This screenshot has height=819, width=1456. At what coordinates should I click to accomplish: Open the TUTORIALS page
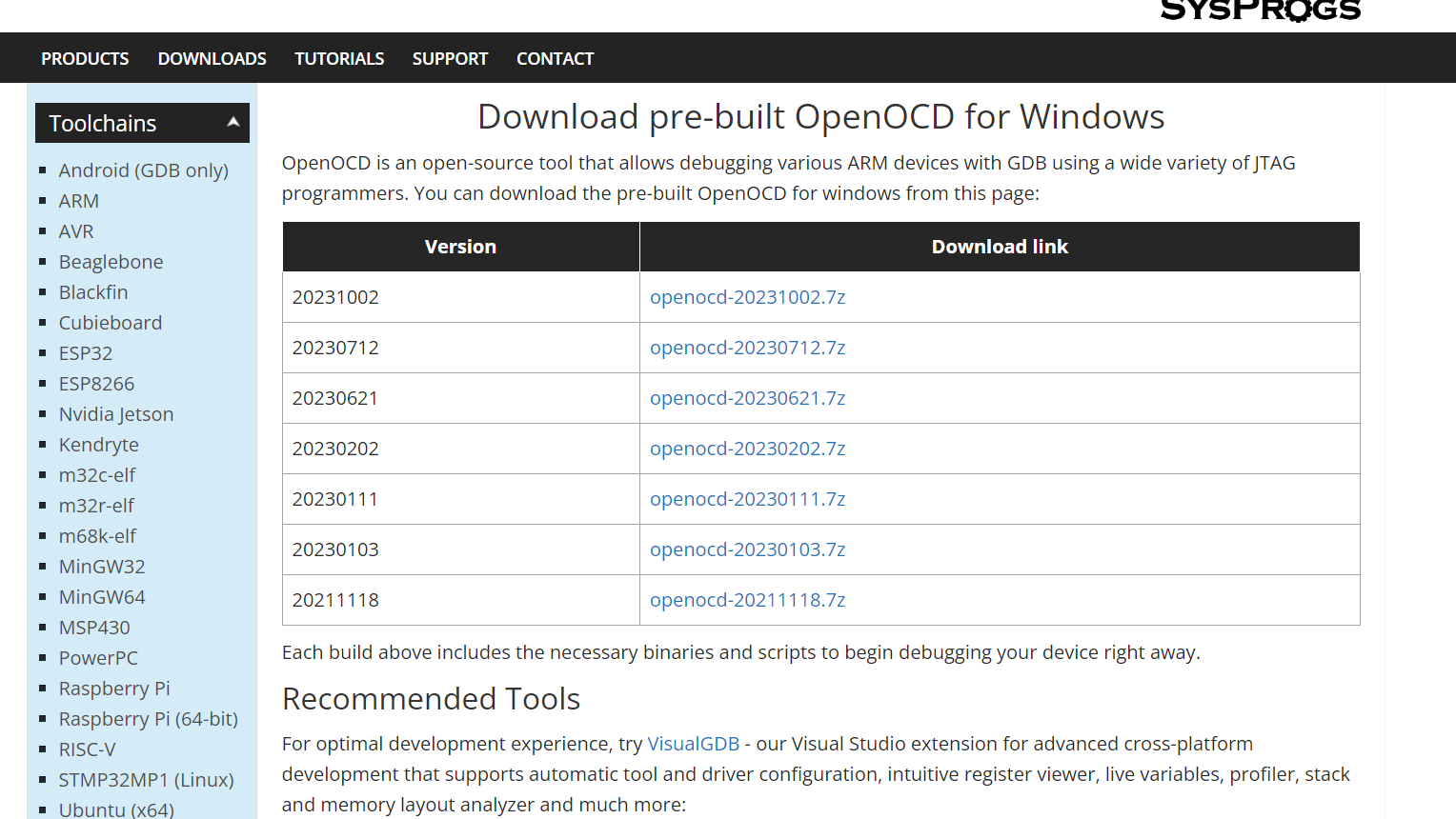(339, 58)
